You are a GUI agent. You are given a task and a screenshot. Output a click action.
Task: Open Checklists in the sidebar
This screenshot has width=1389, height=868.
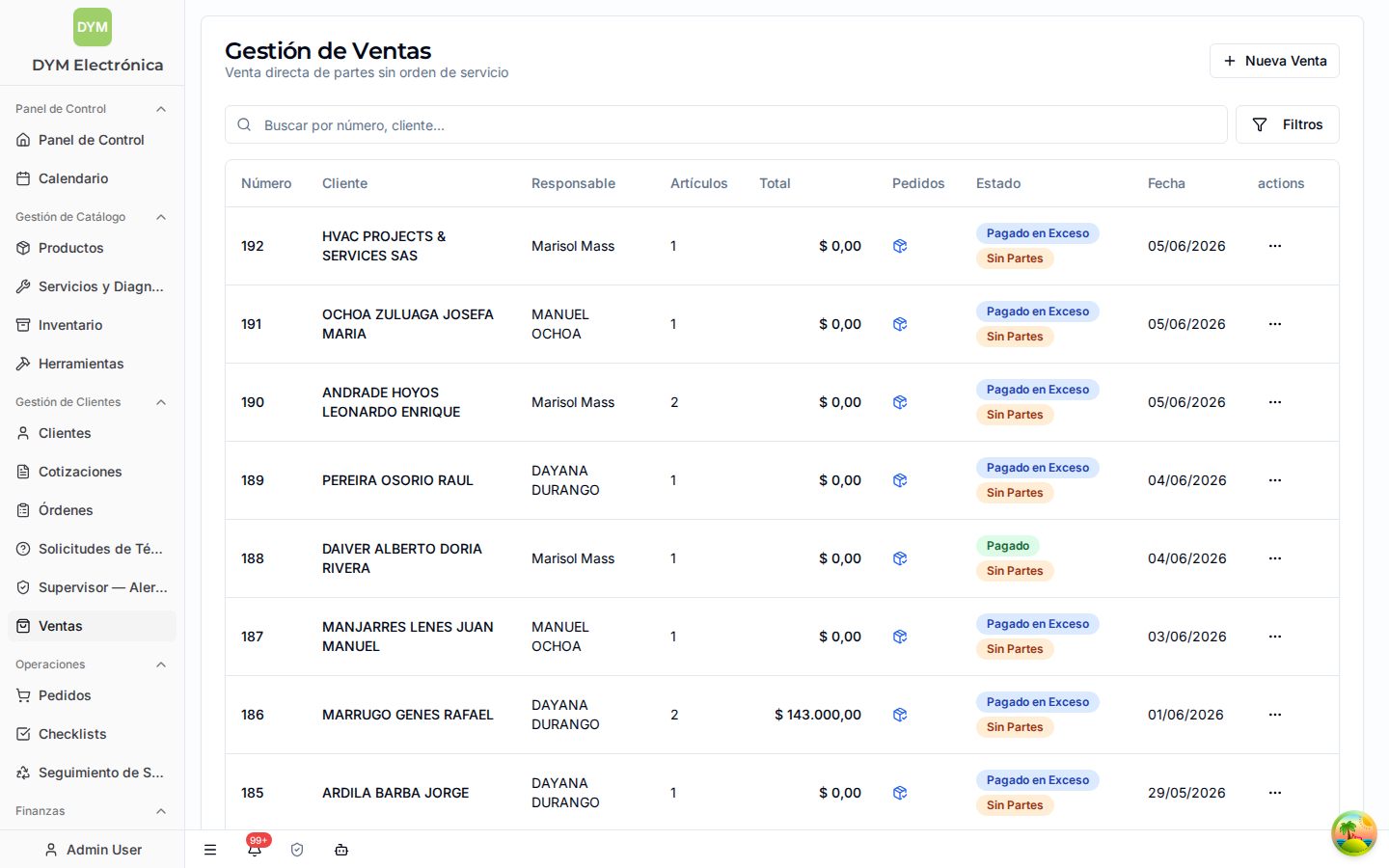(92, 734)
